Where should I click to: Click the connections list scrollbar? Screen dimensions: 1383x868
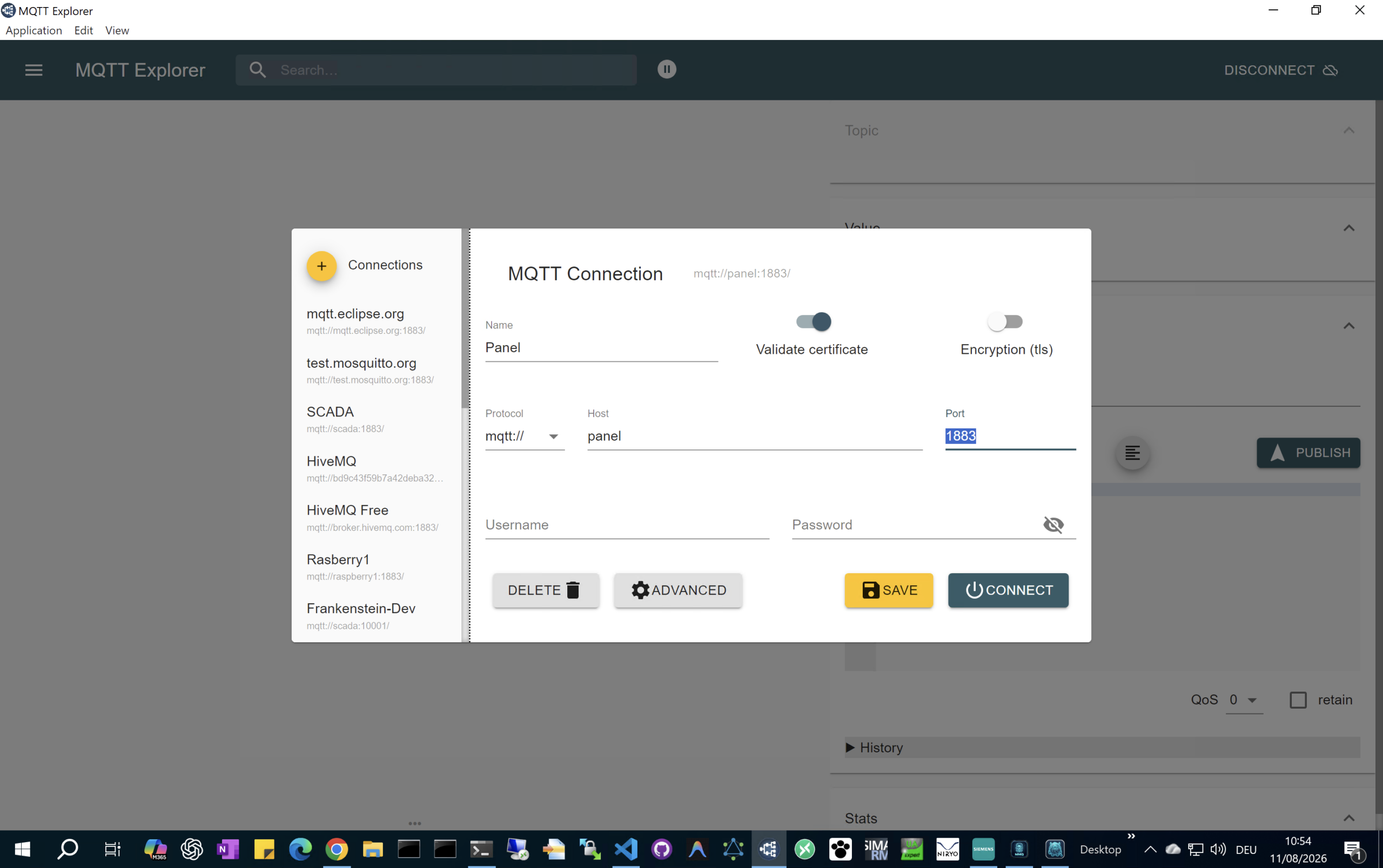465,319
